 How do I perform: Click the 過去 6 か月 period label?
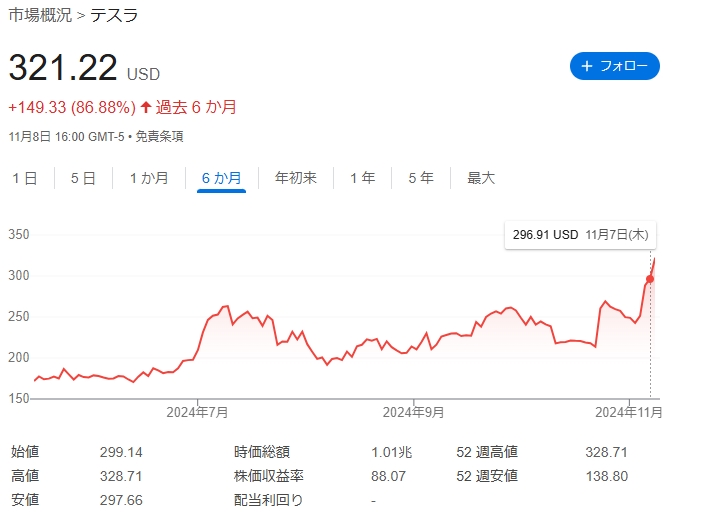[196, 108]
